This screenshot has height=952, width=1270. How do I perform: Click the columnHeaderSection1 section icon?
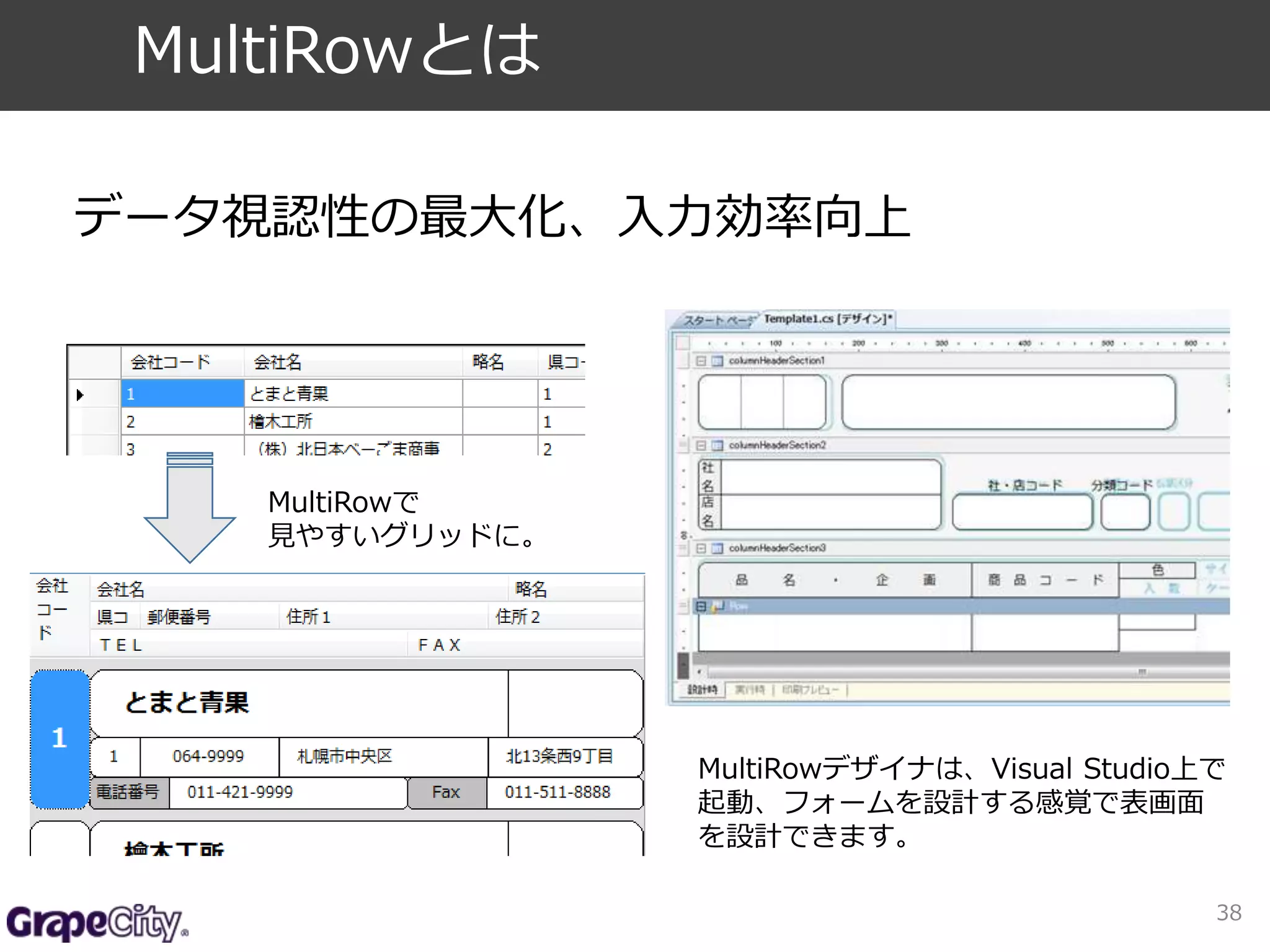tap(717, 361)
